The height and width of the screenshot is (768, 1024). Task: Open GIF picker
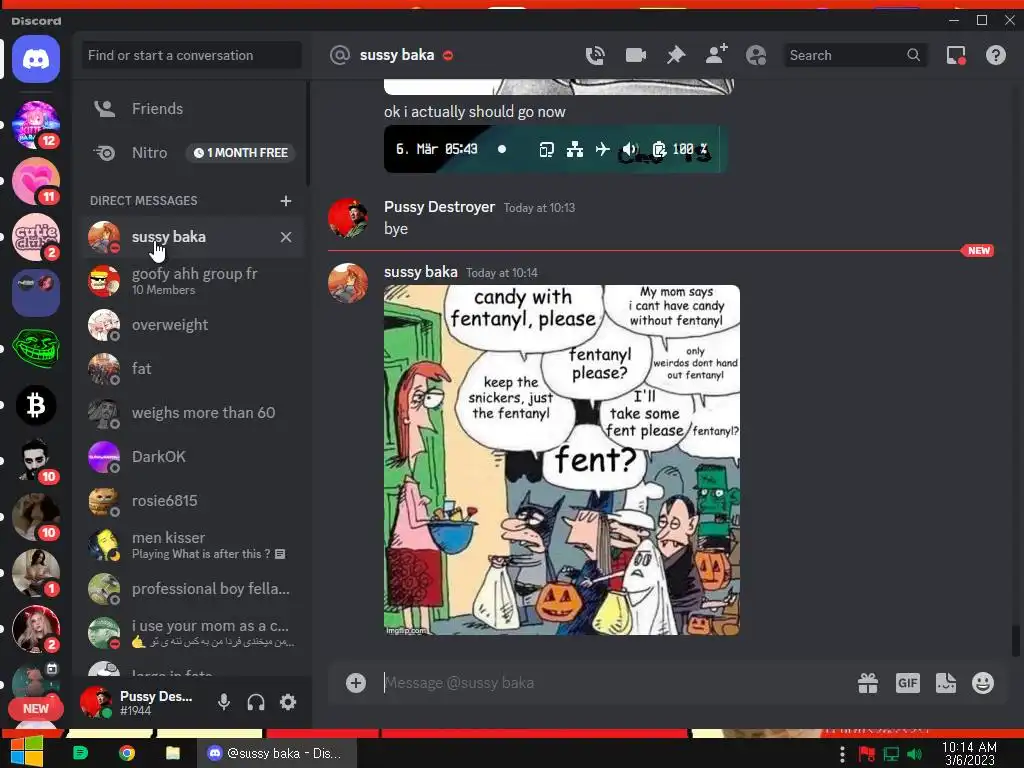908,683
